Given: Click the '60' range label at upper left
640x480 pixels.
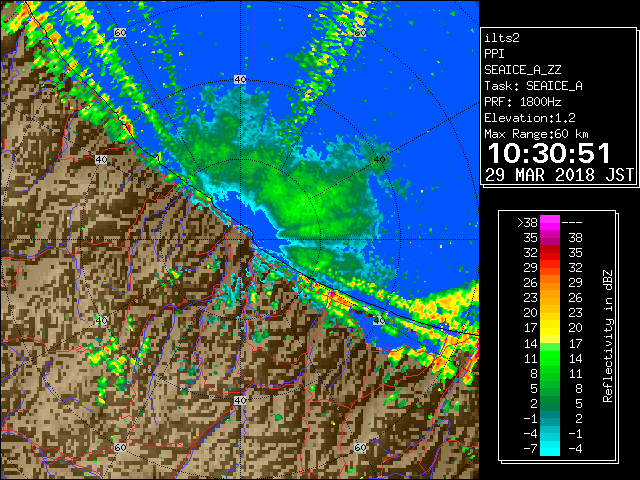Looking at the screenshot, I should click(x=120, y=33).
